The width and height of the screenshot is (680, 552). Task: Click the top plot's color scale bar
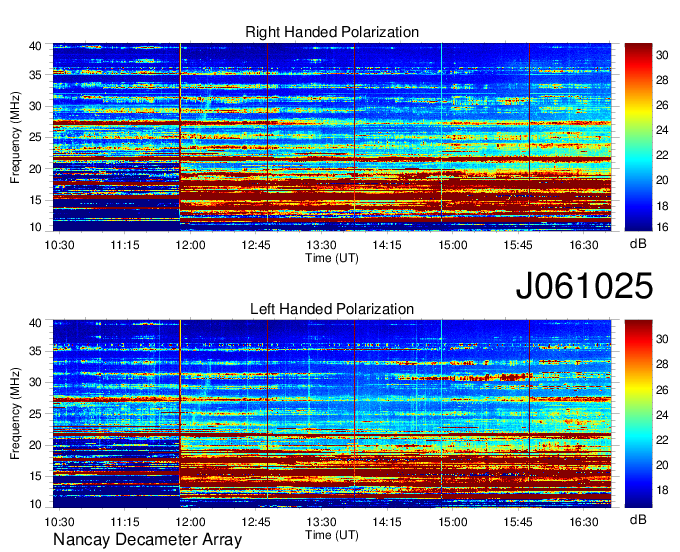[638, 137]
